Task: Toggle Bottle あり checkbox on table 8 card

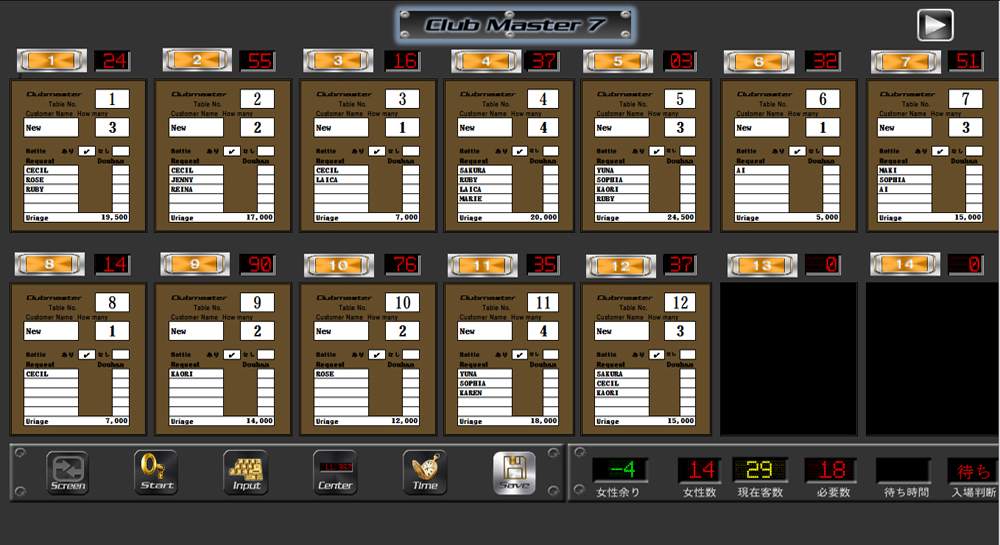Action: (x=86, y=354)
